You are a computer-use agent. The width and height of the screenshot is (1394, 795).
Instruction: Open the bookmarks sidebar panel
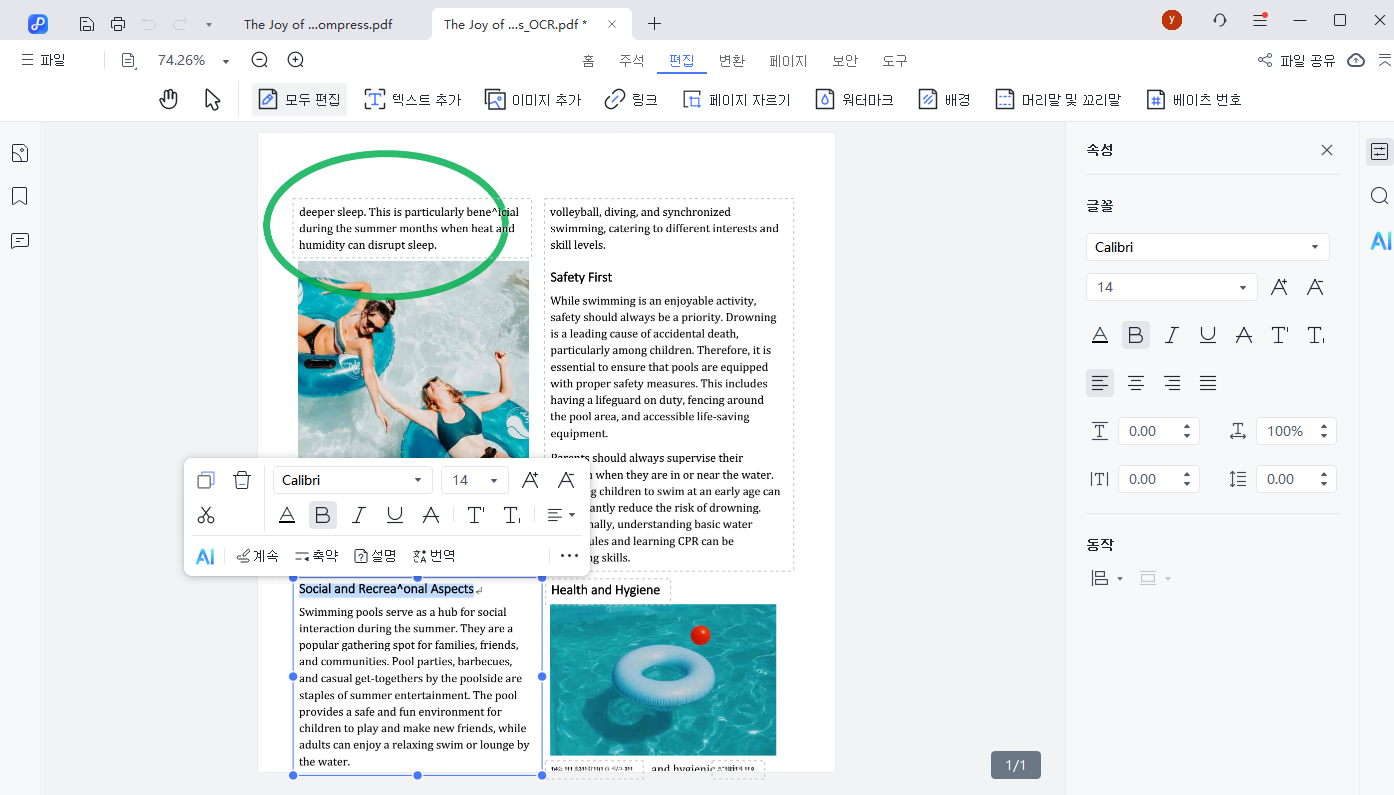pyautogui.click(x=19, y=196)
